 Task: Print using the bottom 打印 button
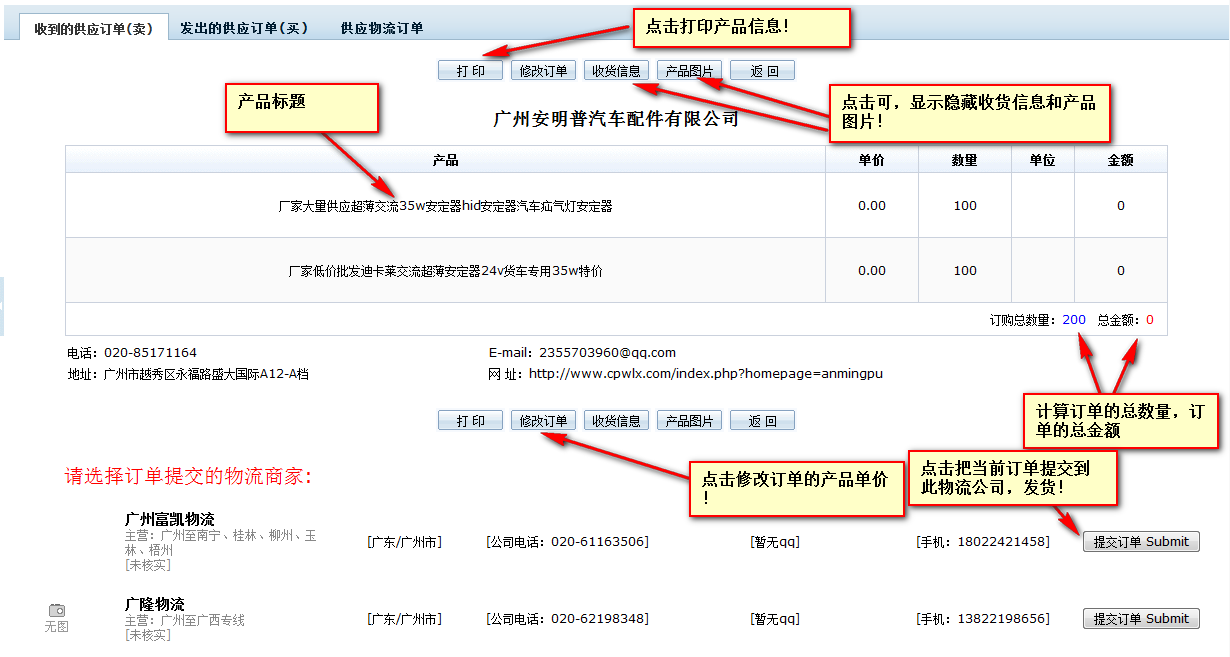[470, 421]
